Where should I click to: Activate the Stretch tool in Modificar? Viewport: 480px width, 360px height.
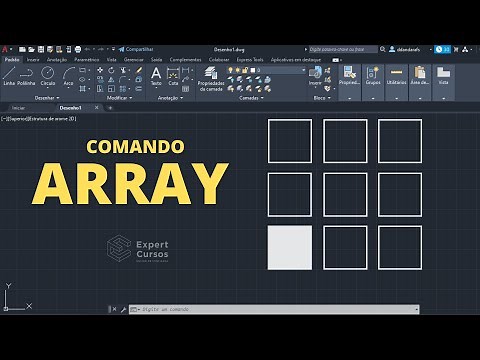coord(100,89)
